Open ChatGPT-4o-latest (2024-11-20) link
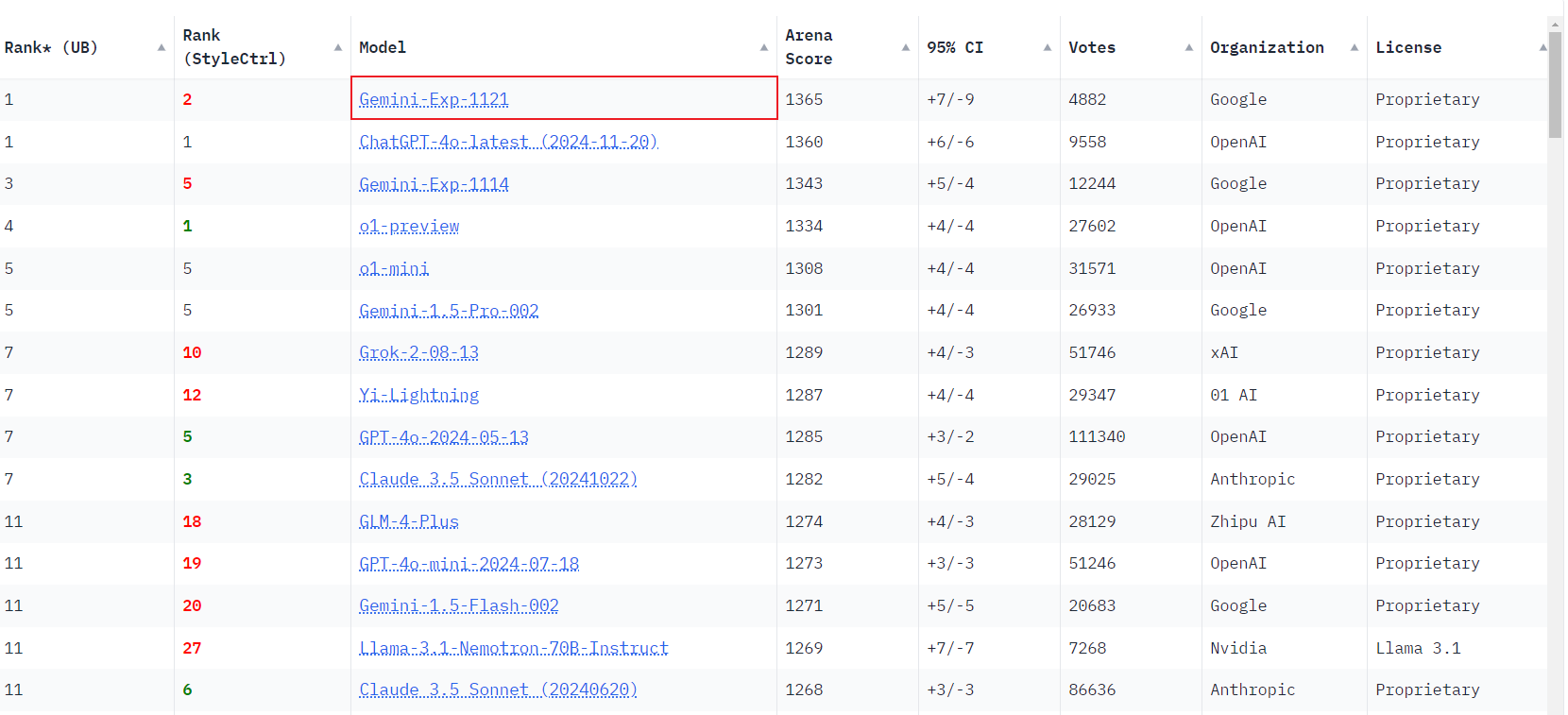The image size is (1568, 715). pyautogui.click(x=508, y=142)
